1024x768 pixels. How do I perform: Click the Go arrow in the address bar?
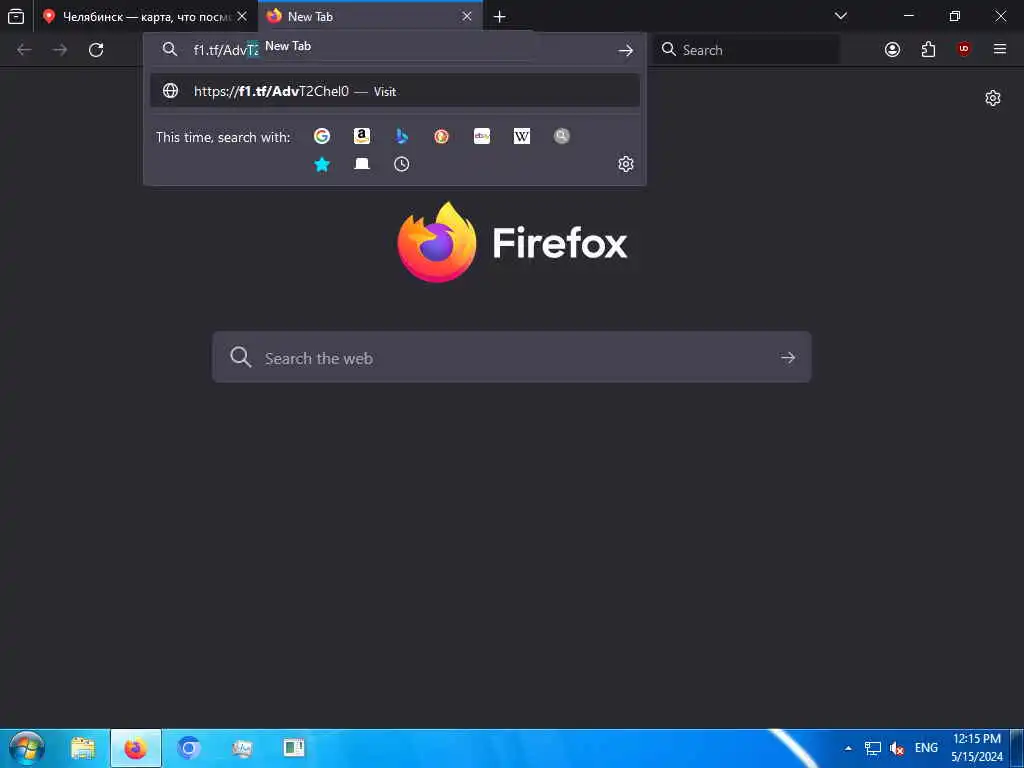click(x=626, y=50)
